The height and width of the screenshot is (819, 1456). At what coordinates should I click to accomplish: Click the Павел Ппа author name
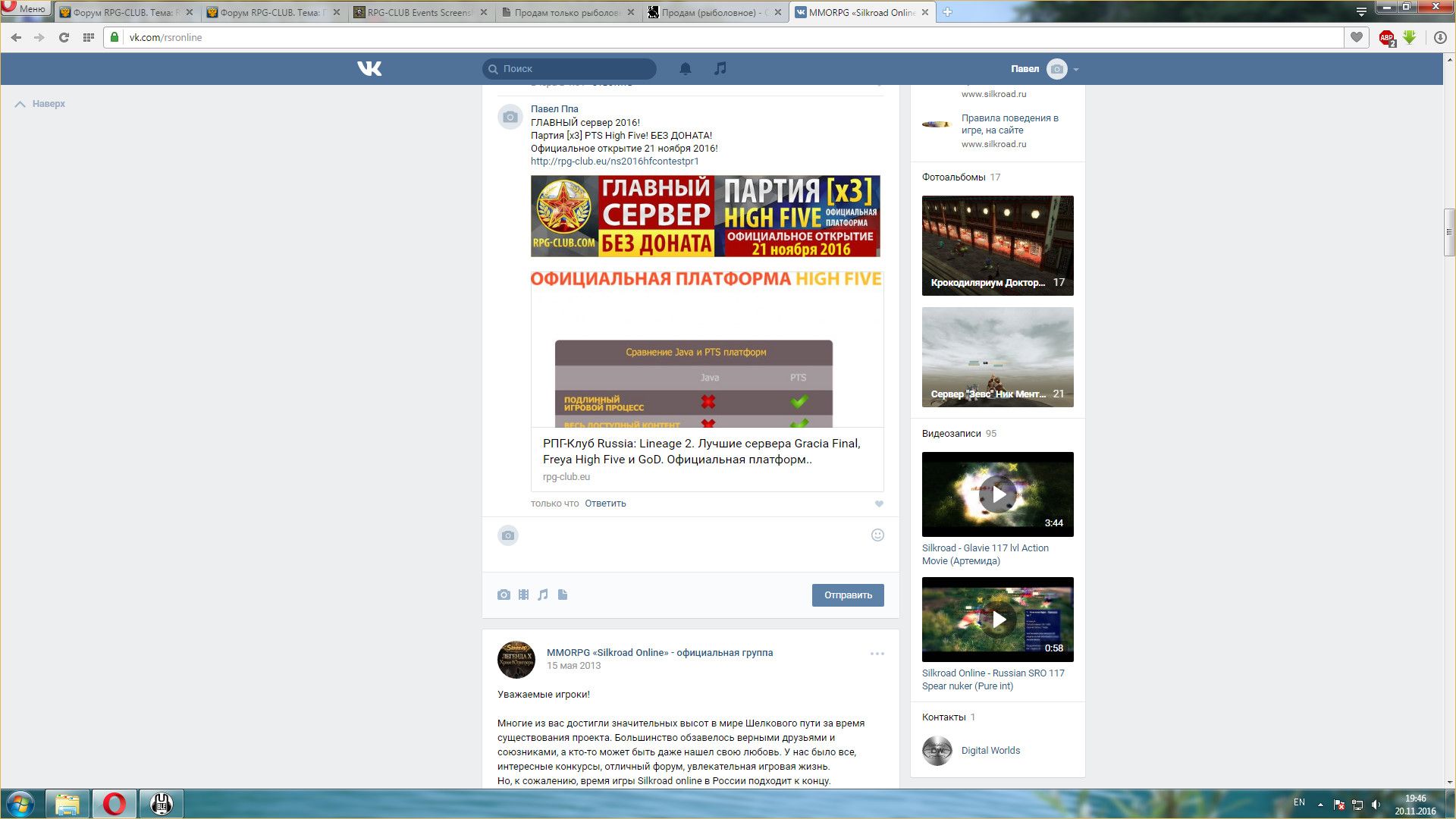coord(554,109)
